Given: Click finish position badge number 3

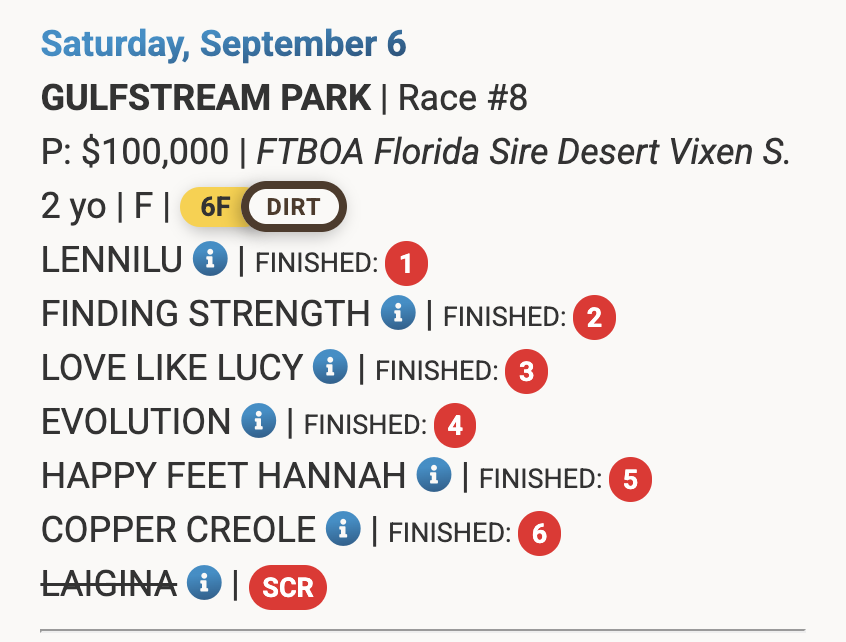Looking at the screenshot, I should 526,372.
